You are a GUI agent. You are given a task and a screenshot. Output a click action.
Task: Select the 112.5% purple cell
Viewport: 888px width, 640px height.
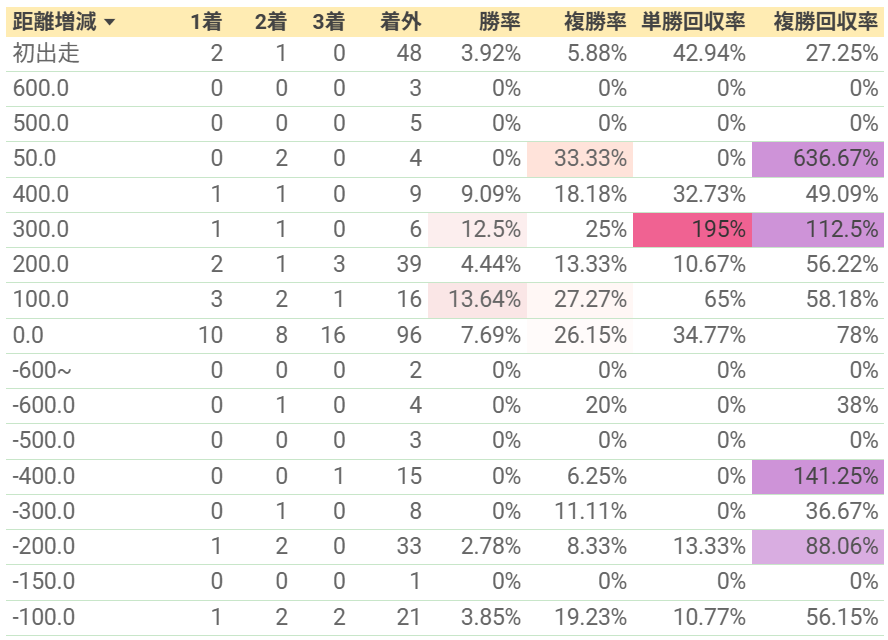818,230
